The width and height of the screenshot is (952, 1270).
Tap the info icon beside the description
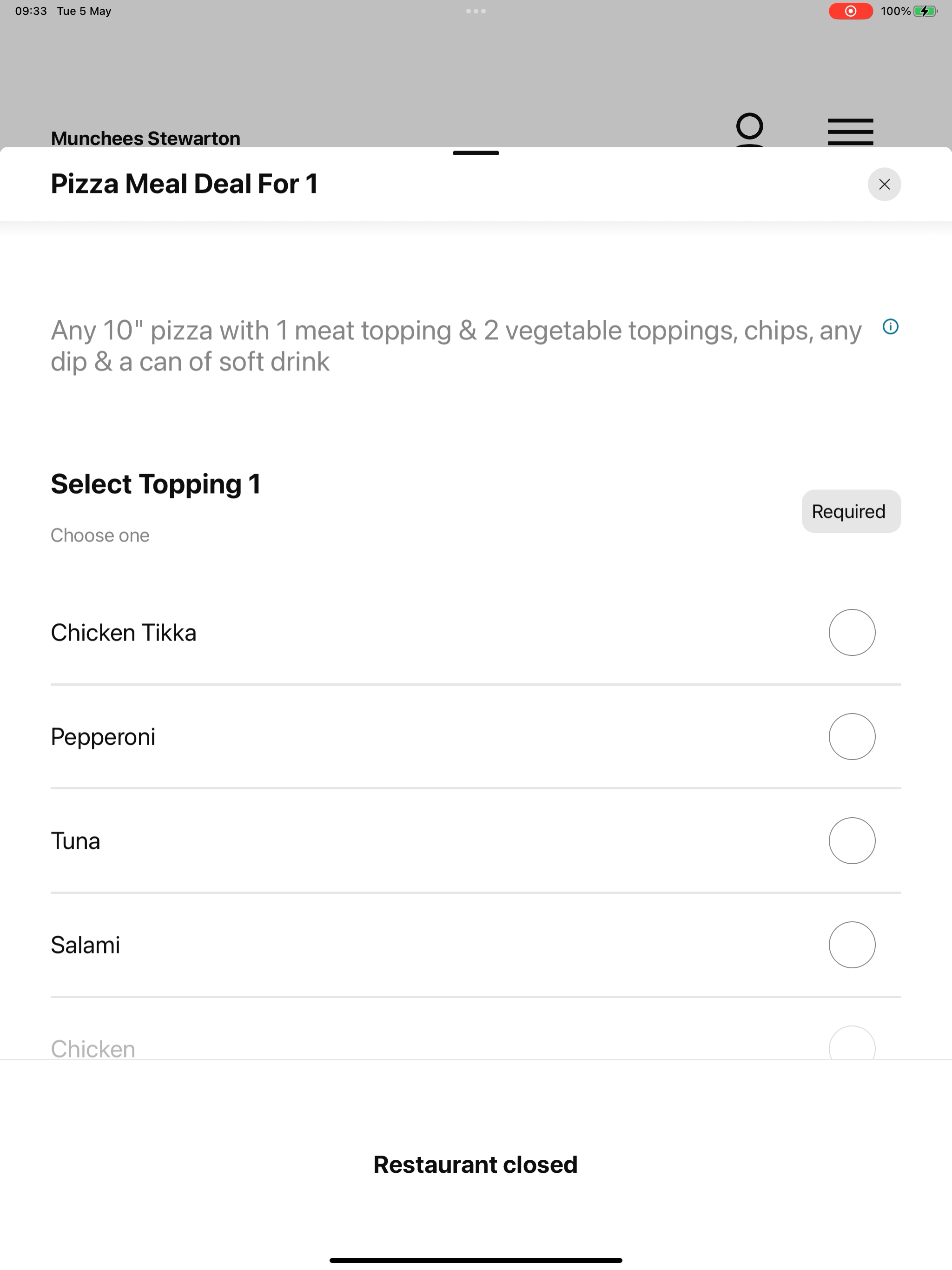coord(890,327)
